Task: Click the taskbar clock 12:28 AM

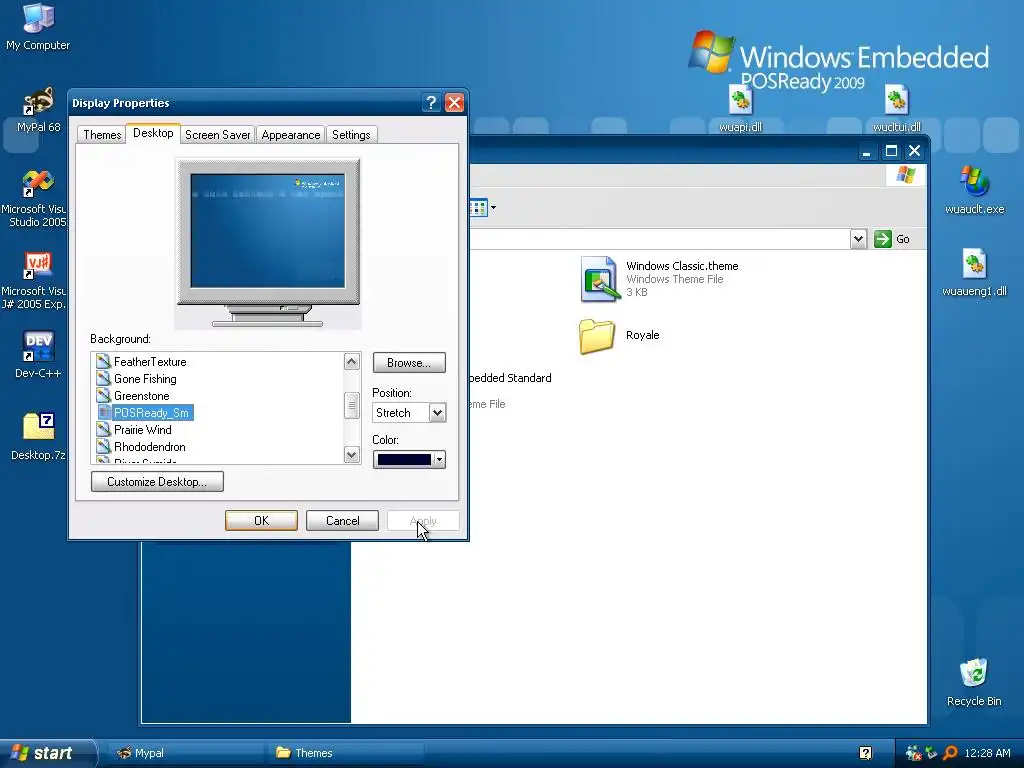Action: point(987,753)
